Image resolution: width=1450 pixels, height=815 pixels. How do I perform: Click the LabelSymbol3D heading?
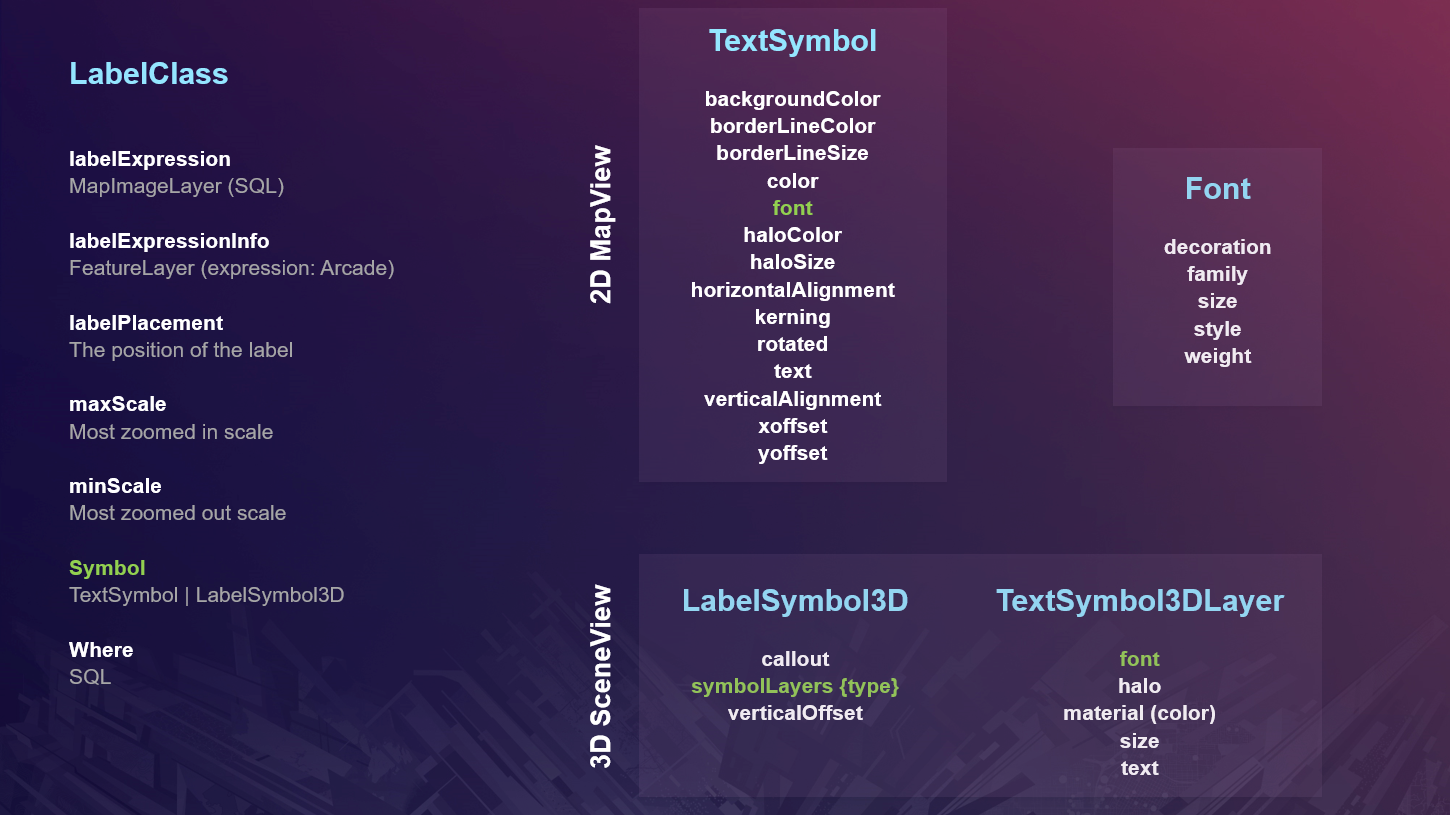pyautogui.click(x=795, y=601)
